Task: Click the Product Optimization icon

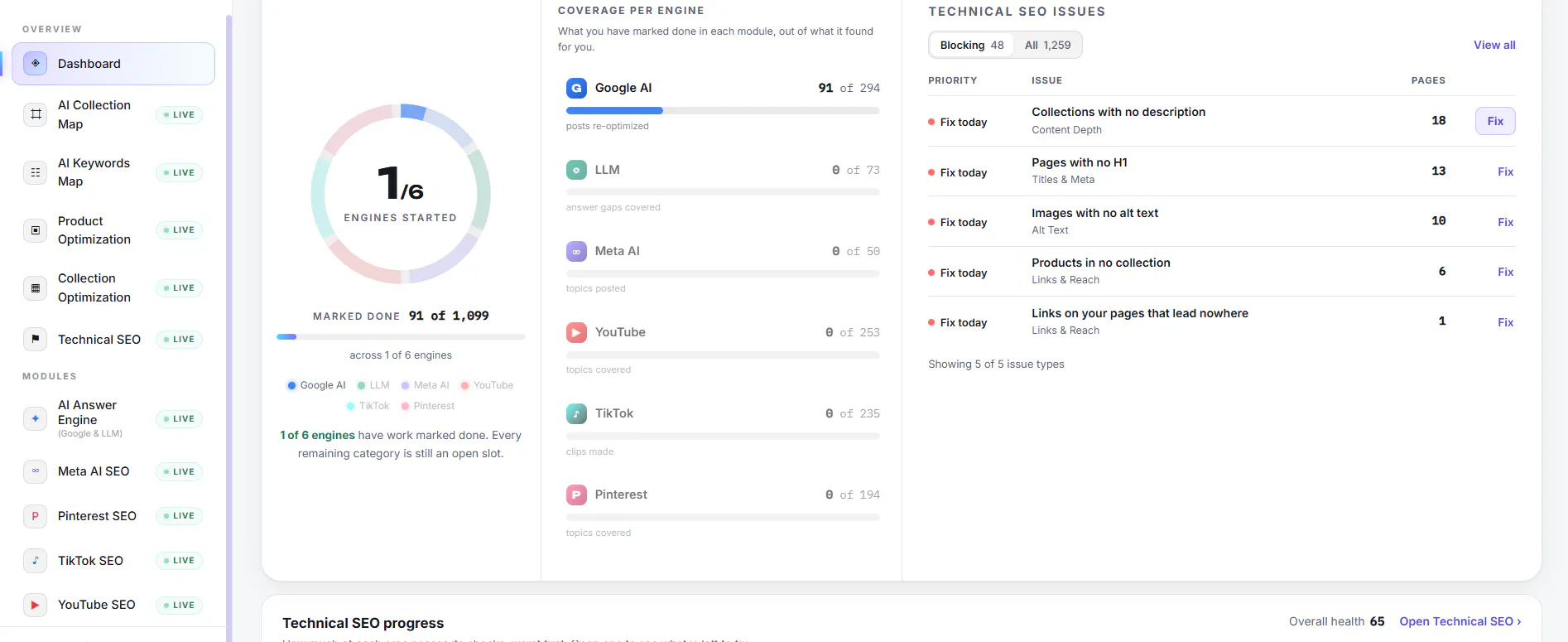Action: coord(36,230)
